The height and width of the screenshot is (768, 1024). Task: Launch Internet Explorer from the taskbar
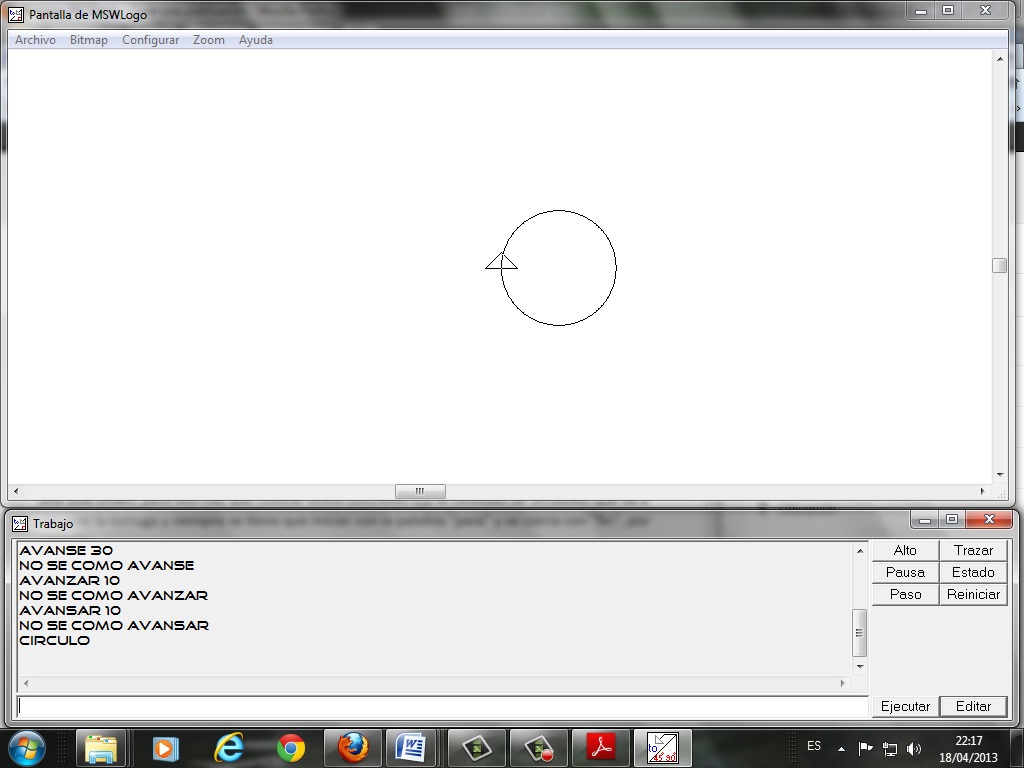coord(229,747)
